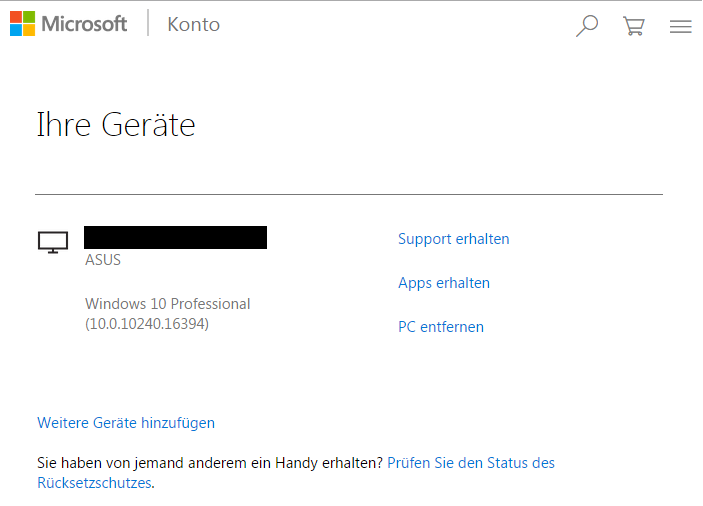Click the Microsoft wordmark text

point(84,24)
